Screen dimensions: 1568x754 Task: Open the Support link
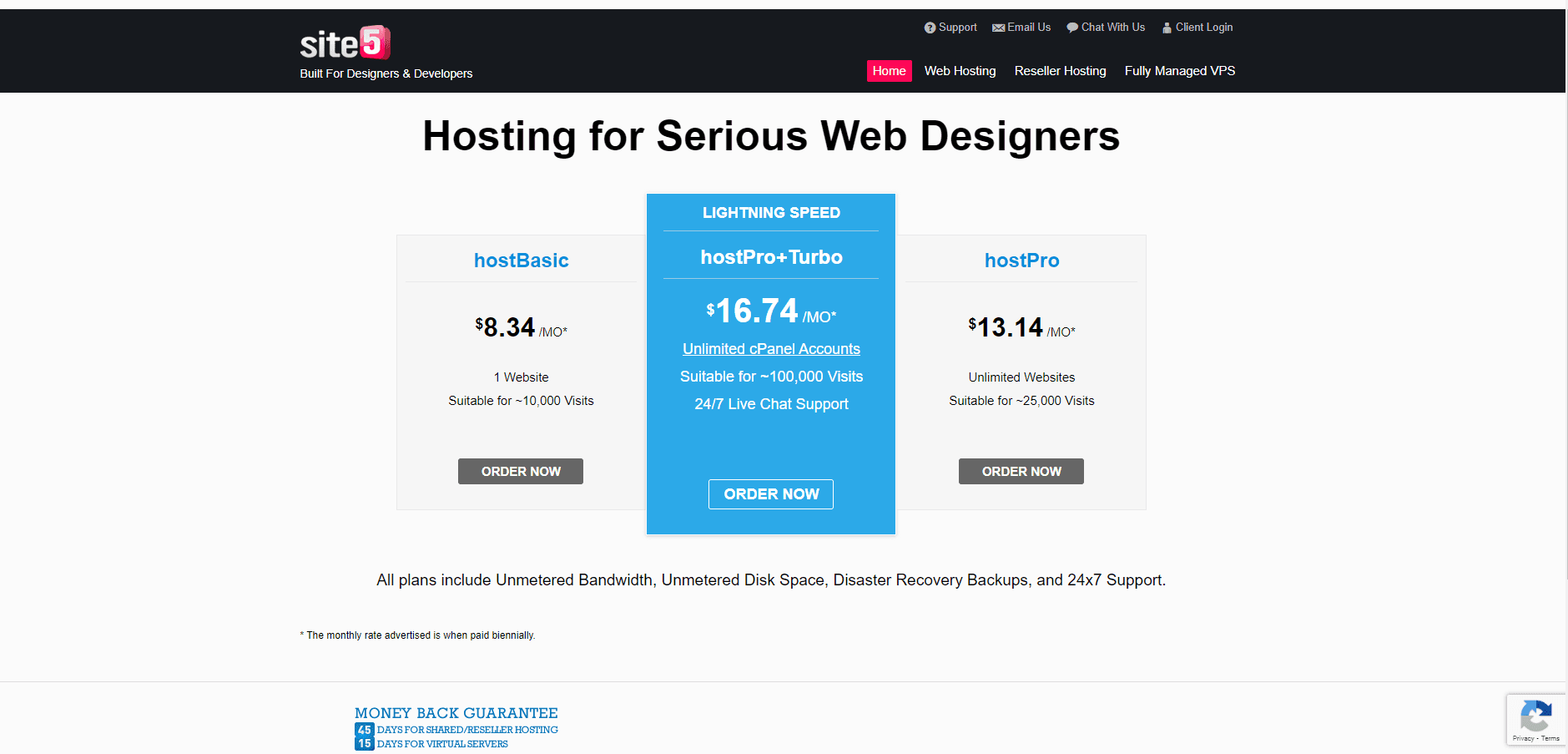point(957,28)
